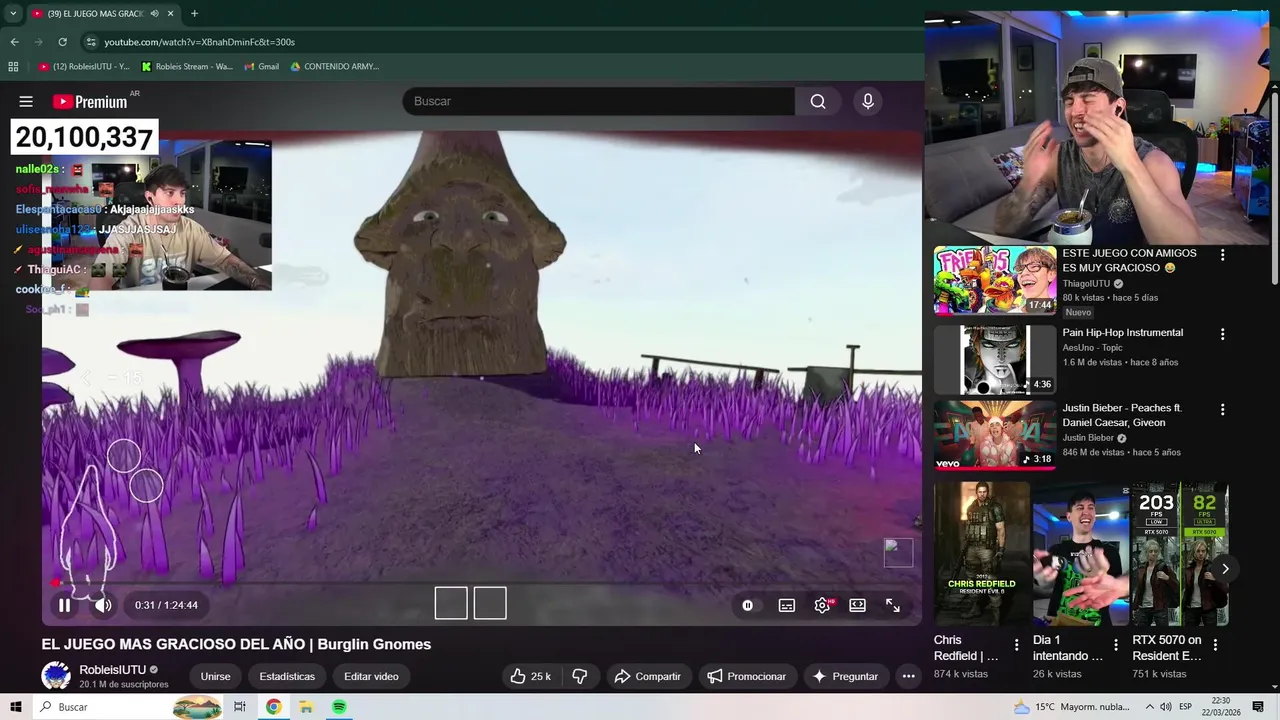Click the search magnifier button
The image size is (1280, 720).
coord(818,101)
